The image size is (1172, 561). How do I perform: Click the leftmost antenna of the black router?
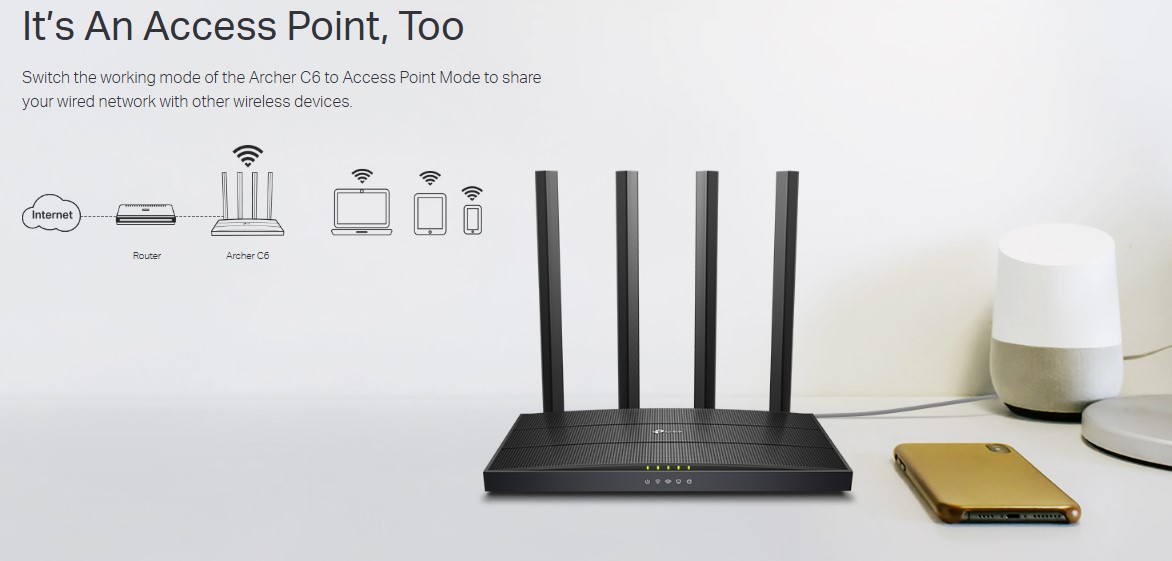click(549, 291)
